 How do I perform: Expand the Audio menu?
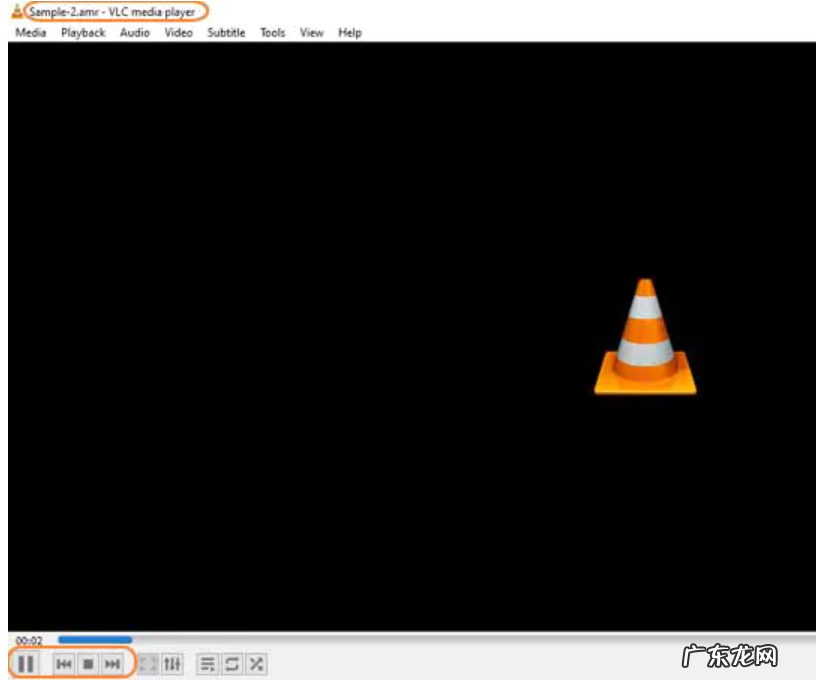(x=135, y=33)
